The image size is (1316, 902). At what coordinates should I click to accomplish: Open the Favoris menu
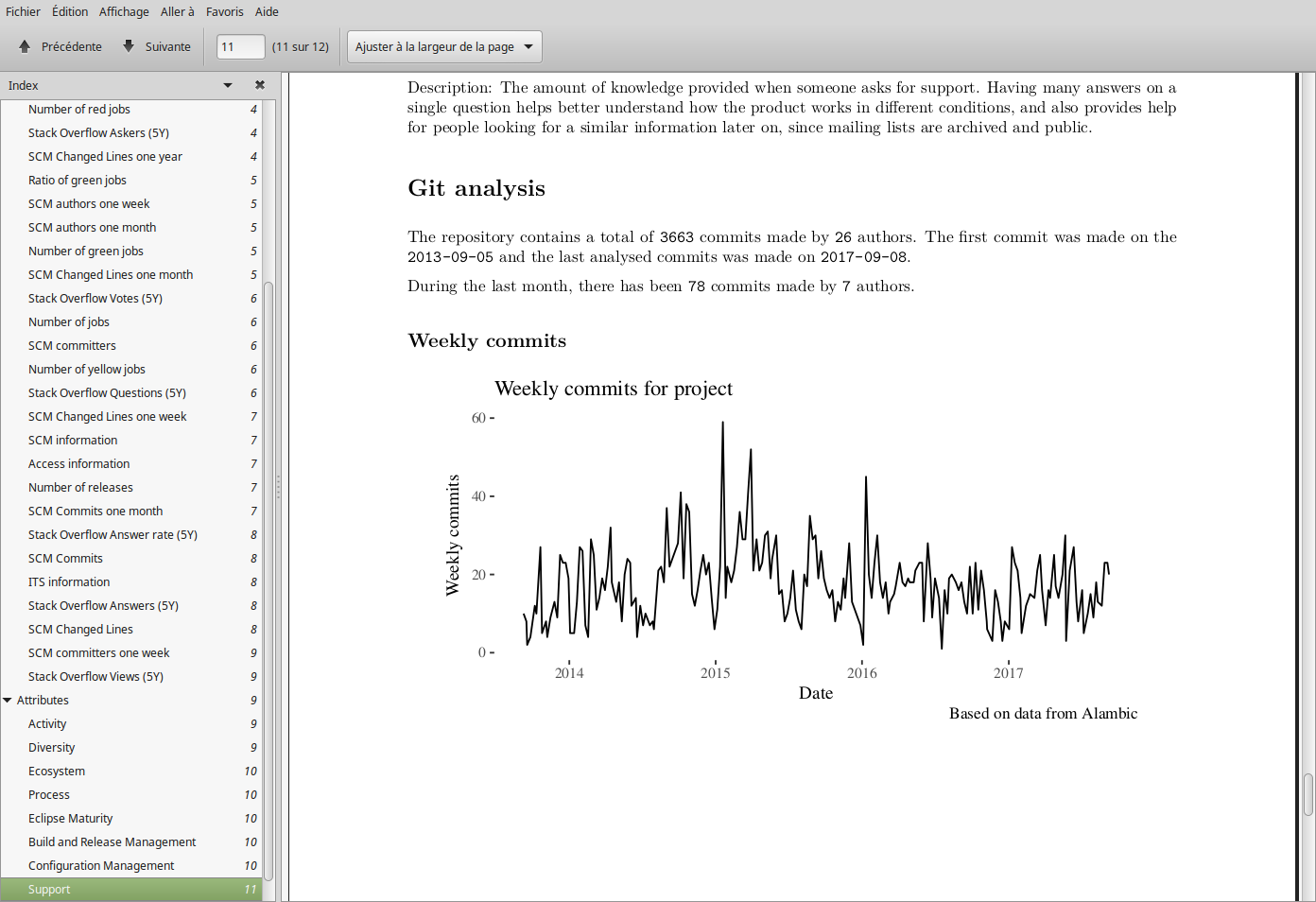pyautogui.click(x=224, y=11)
